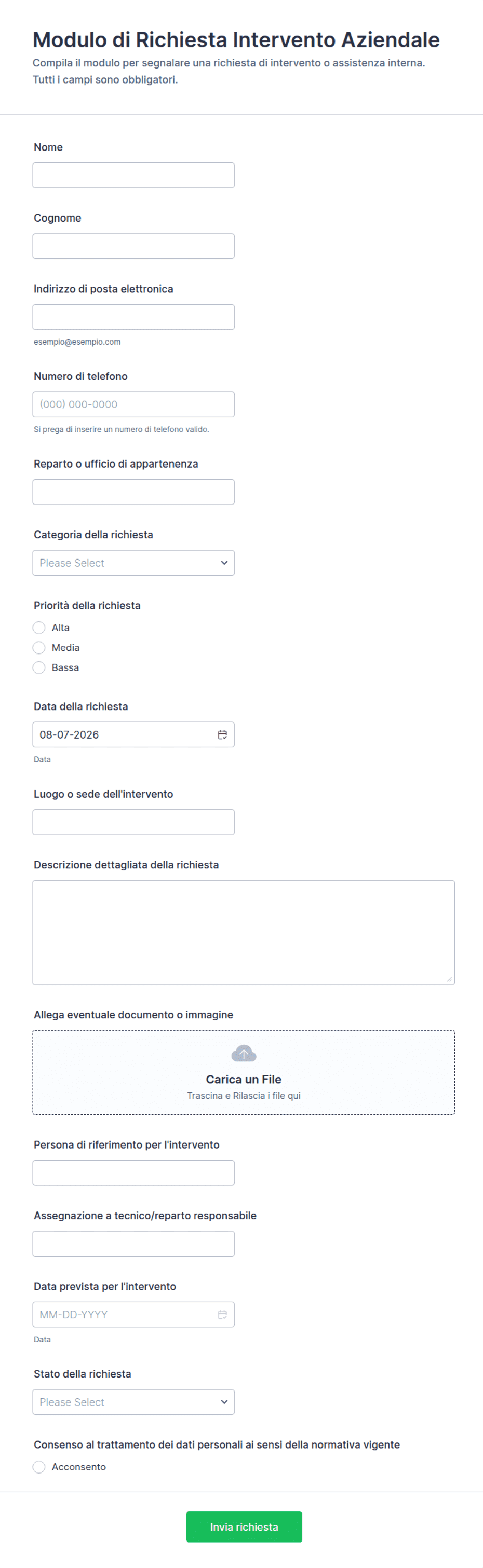
Task: Click into the Cognome text field
Action: point(133,246)
